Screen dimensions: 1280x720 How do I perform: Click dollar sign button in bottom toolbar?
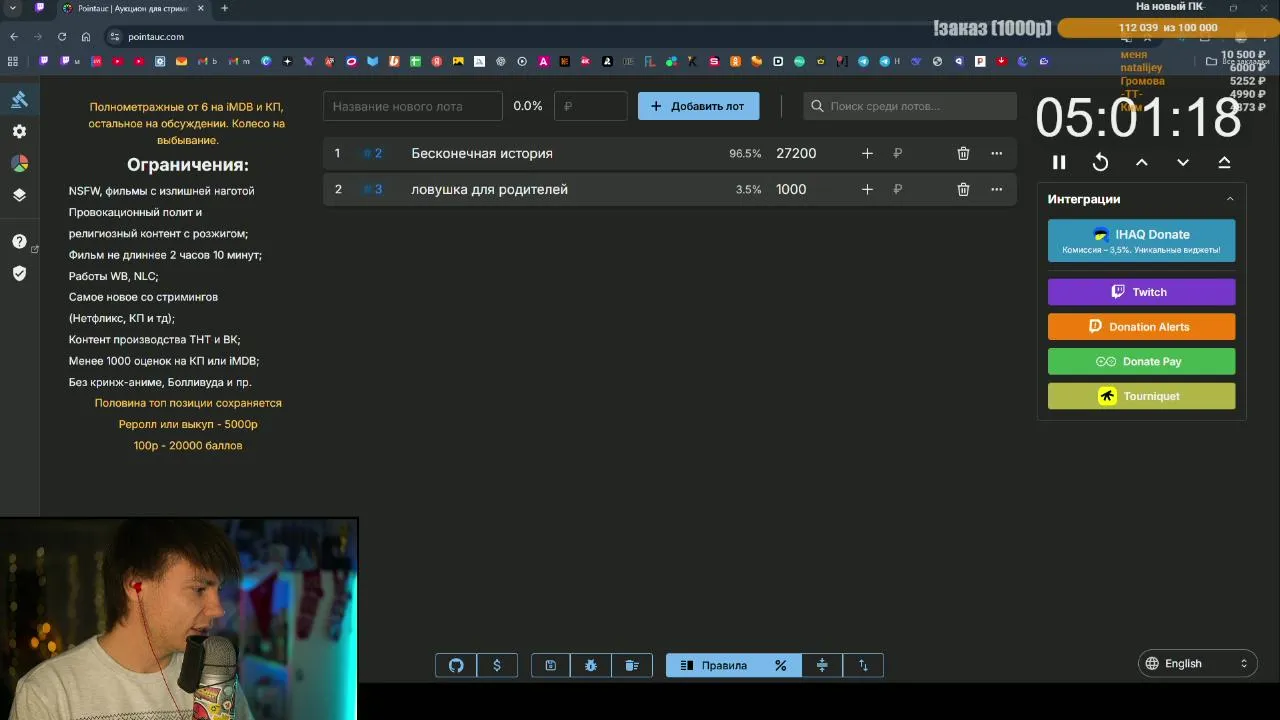tap(497, 665)
